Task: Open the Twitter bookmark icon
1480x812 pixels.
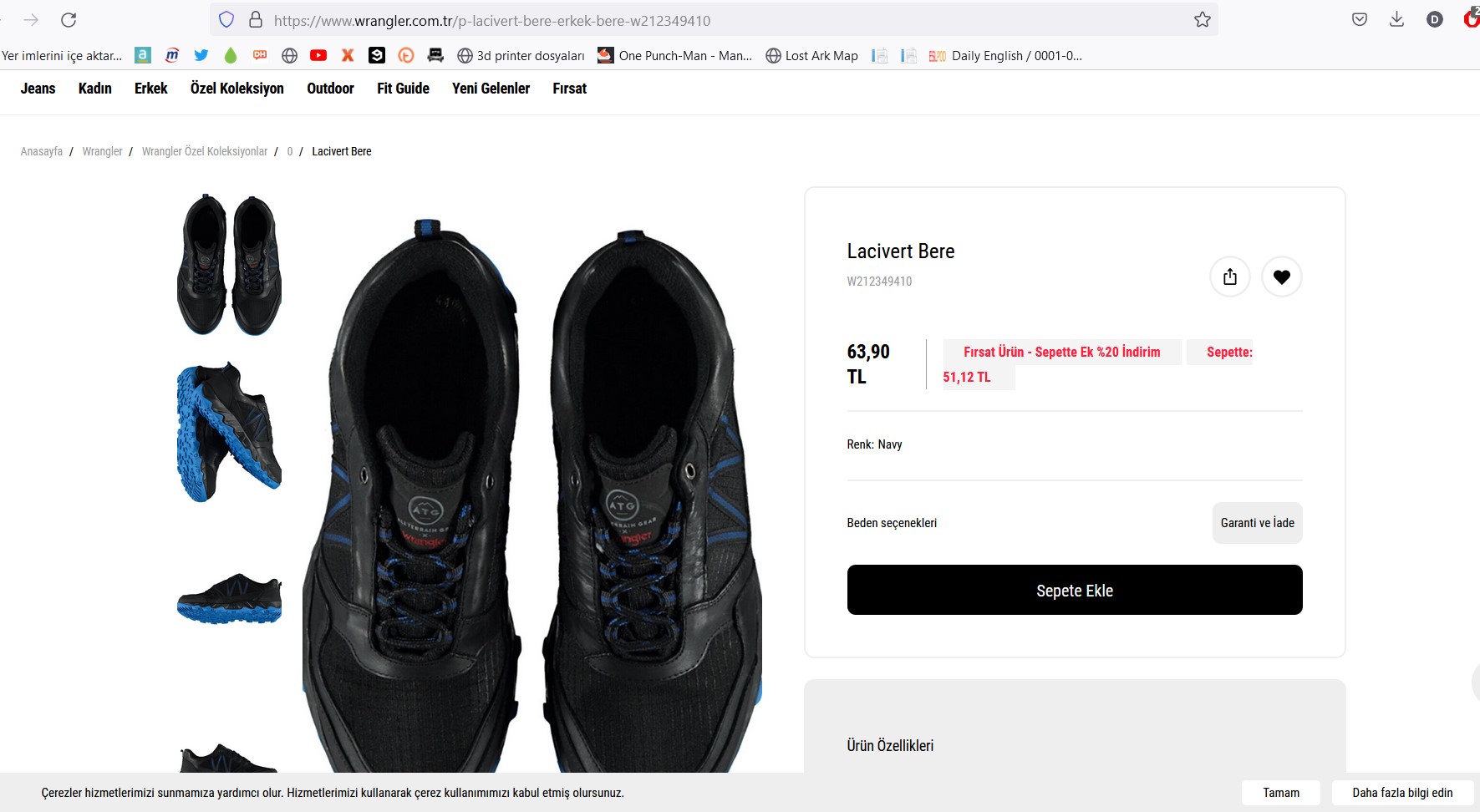Action: click(201, 56)
